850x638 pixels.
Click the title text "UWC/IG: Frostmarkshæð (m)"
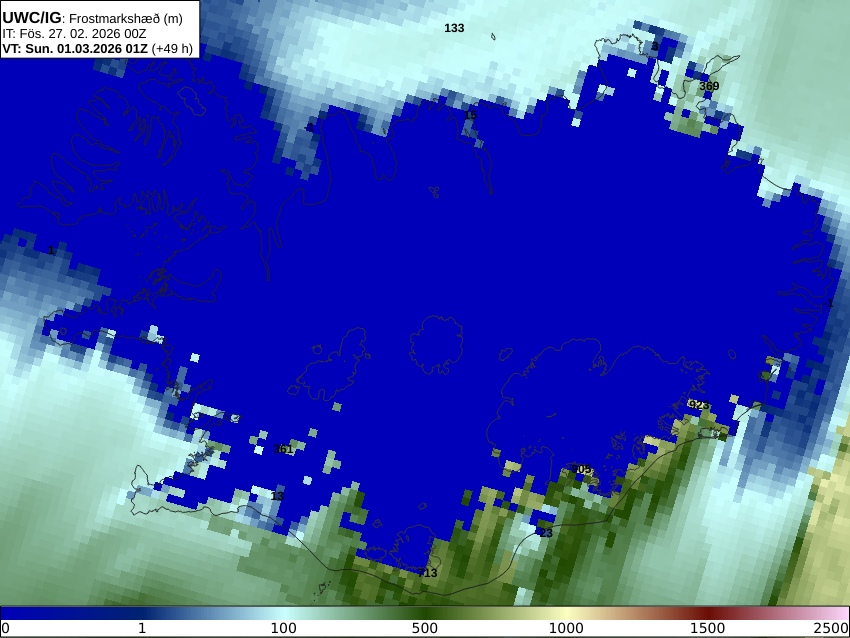click(x=93, y=18)
